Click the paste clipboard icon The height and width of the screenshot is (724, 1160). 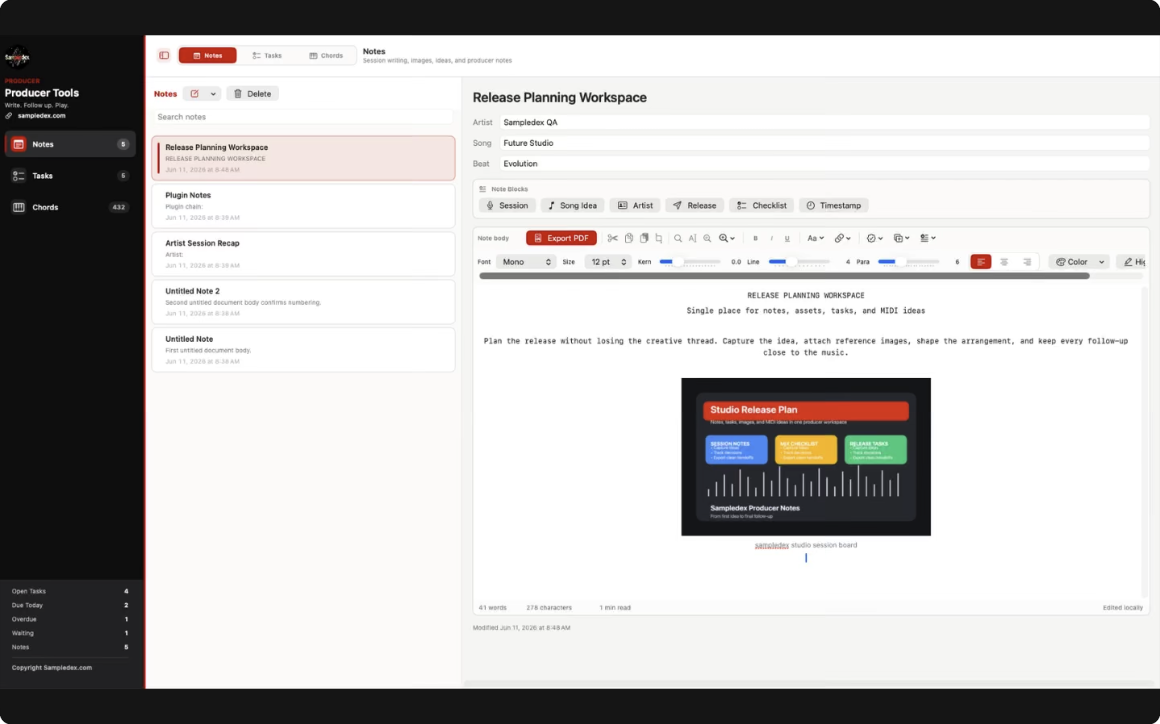644,238
